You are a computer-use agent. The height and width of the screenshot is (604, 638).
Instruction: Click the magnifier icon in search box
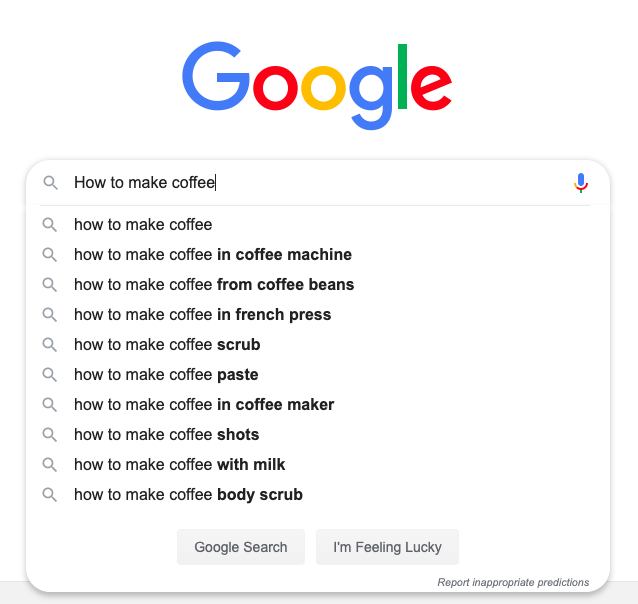click(x=50, y=183)
